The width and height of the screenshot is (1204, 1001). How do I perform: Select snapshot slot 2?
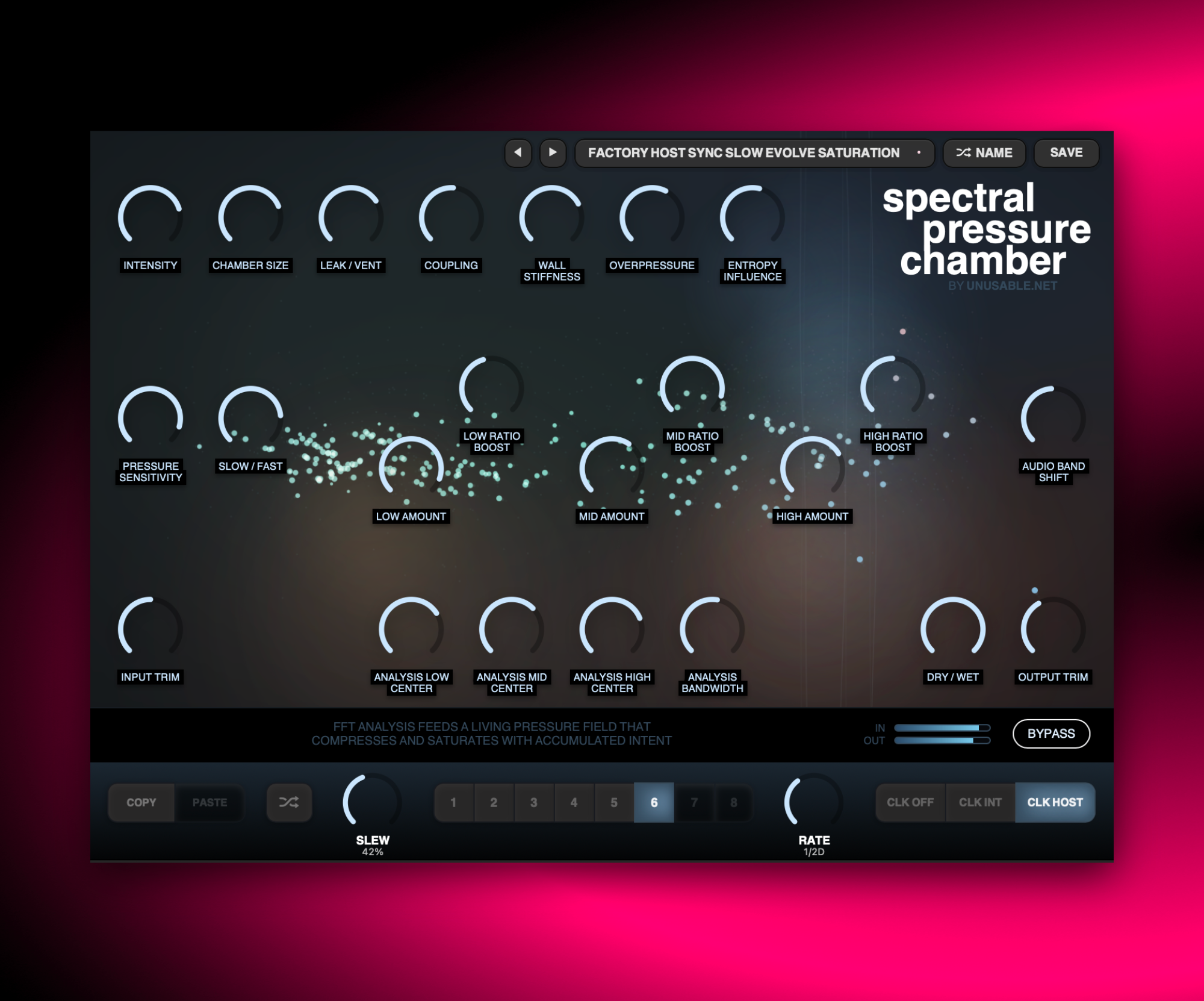click(494, 802)
